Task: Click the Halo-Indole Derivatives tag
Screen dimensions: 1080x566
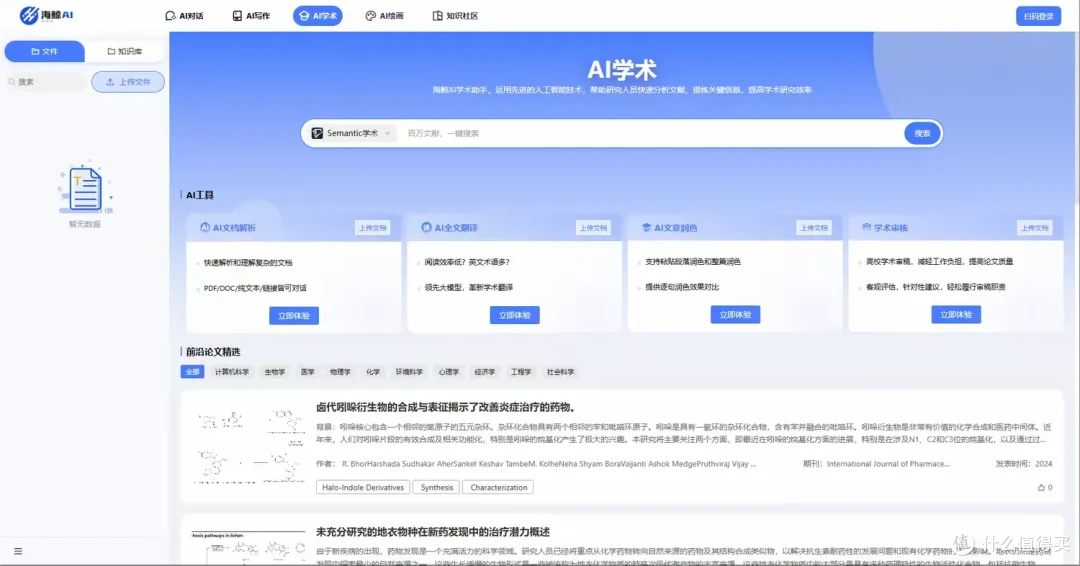Action: (363, 488)
